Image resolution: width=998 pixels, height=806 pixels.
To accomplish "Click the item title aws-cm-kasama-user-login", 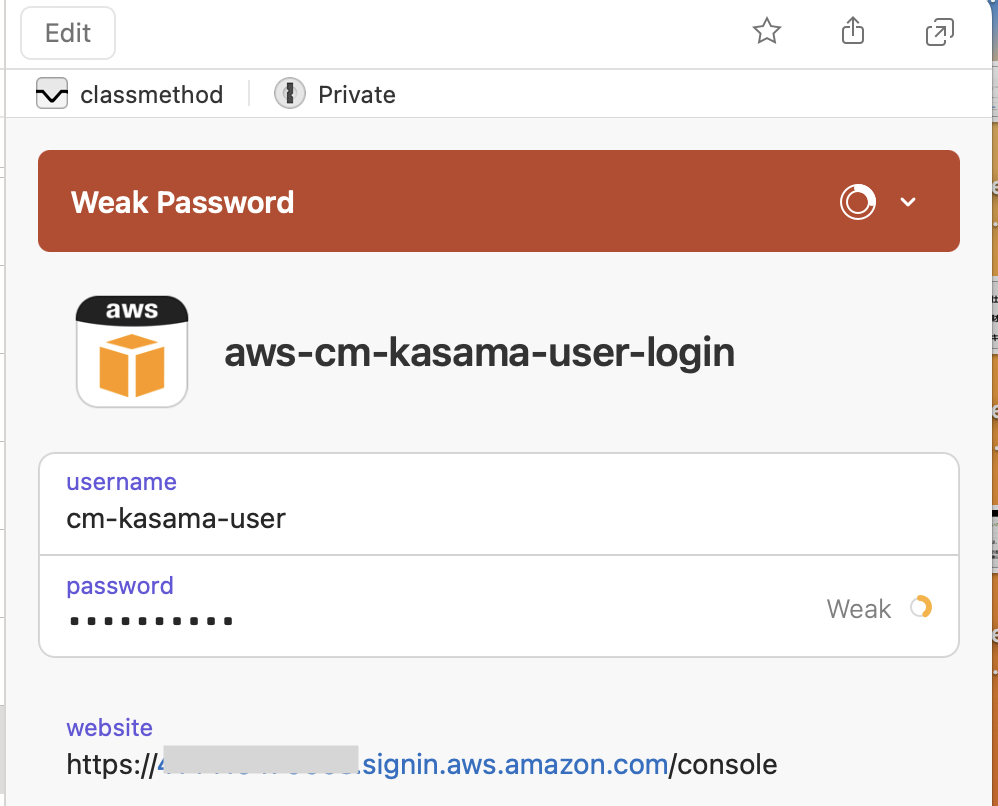I will [x=479, y=352].
